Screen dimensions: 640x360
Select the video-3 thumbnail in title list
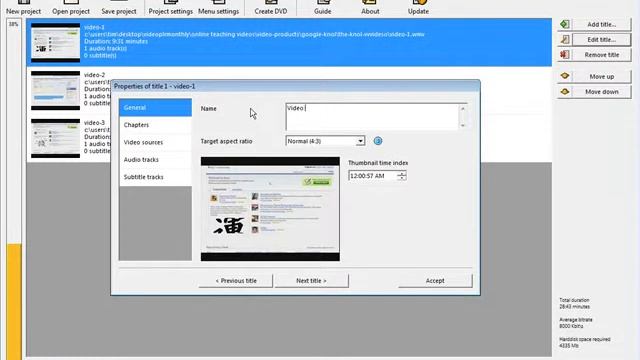point(56,138)
